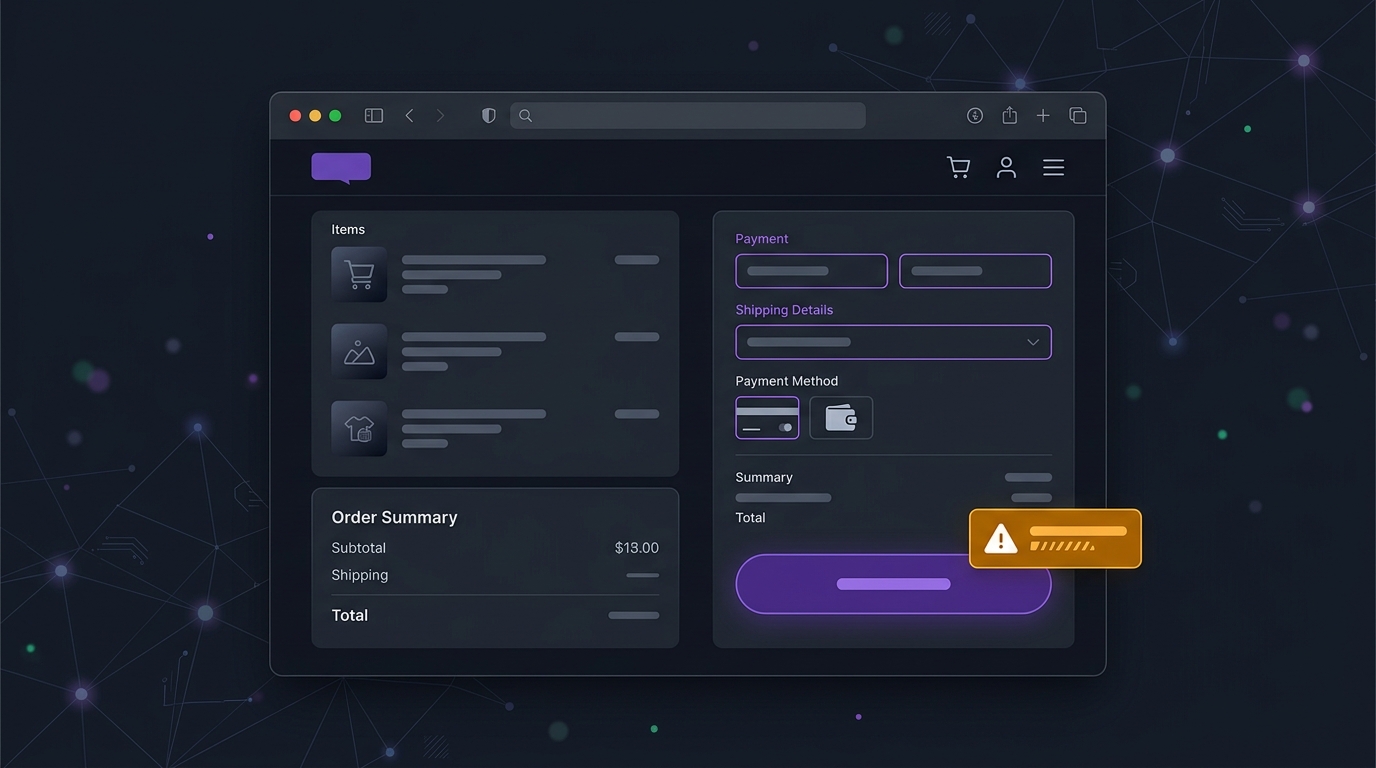Viewport: 1376px width, 768px height.
Task: Show the tab overview icon
Action: (x=1078, y=116)
